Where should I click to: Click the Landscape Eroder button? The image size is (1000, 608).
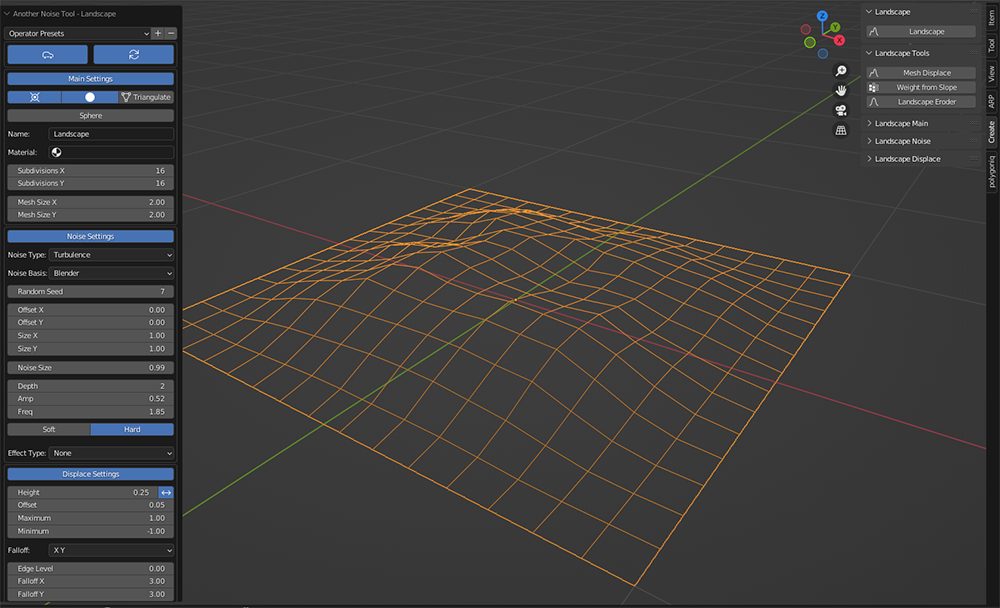(x=921, y=102)
